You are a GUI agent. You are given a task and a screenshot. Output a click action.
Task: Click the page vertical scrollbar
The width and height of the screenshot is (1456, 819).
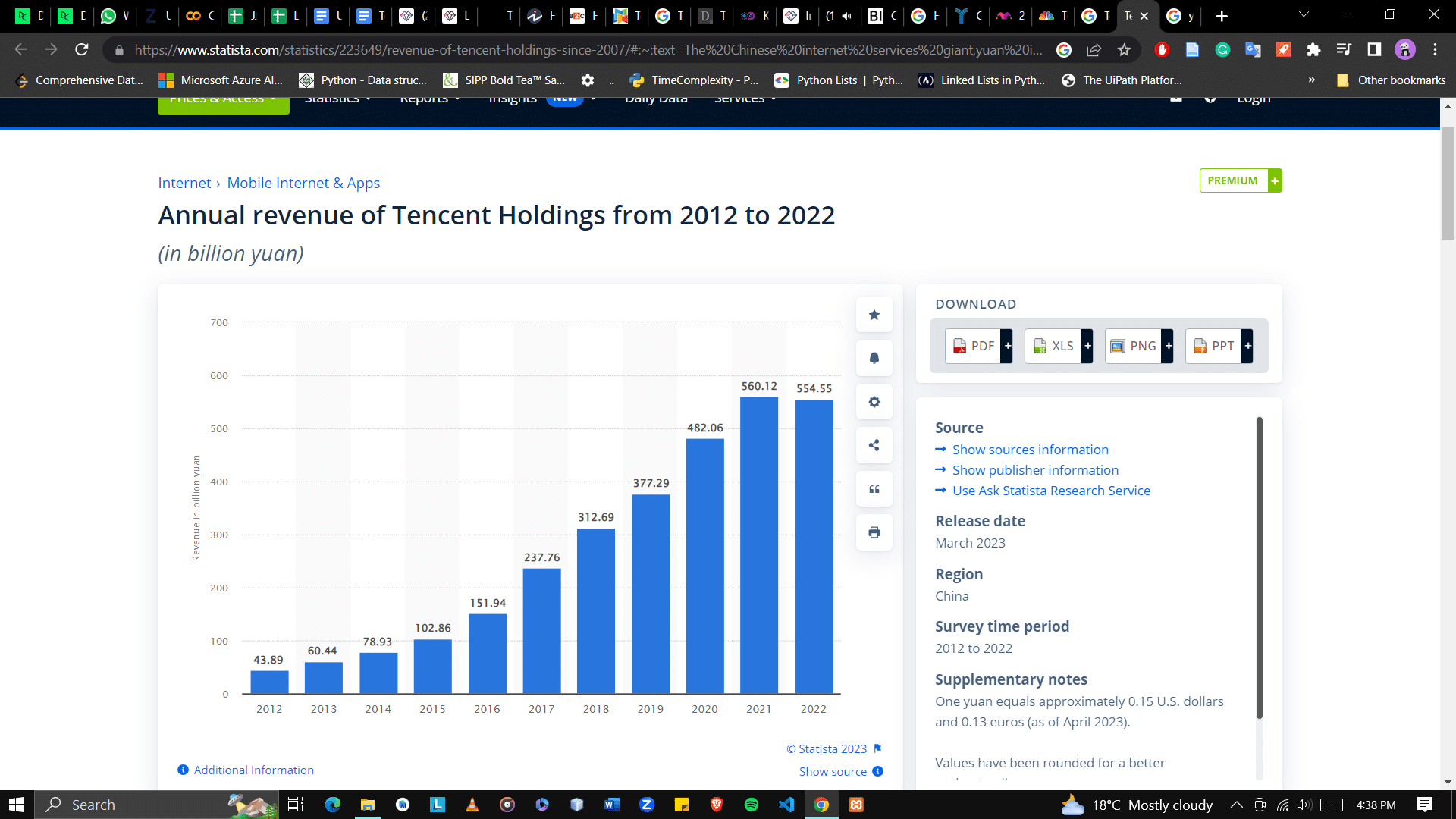(1448, 184)
